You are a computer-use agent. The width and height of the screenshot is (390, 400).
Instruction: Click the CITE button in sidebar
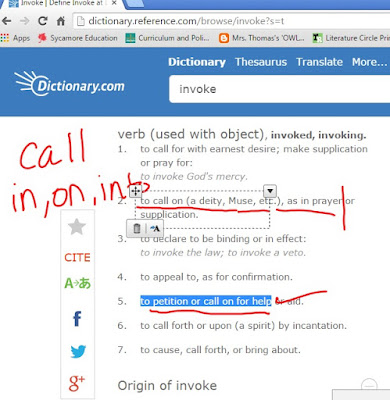[77, 257]
